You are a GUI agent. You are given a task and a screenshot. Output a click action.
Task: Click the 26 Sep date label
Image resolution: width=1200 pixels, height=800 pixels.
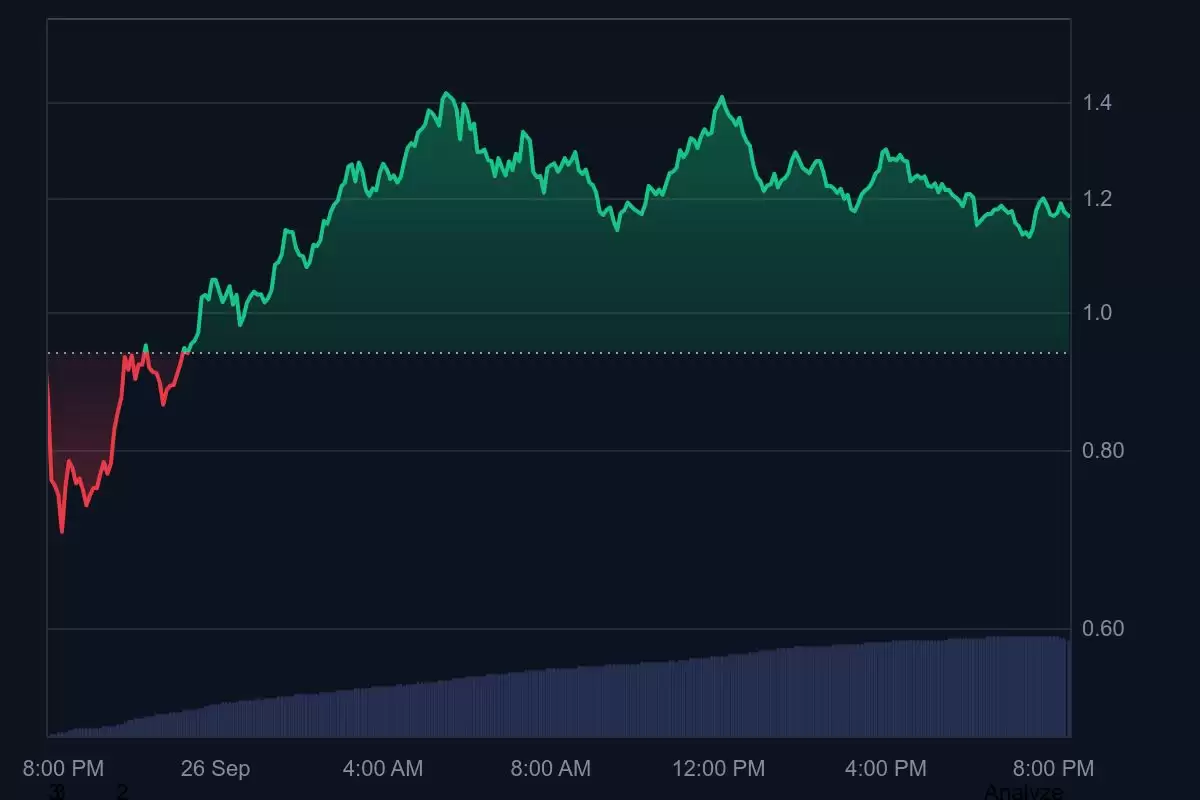tap(215, 769)
